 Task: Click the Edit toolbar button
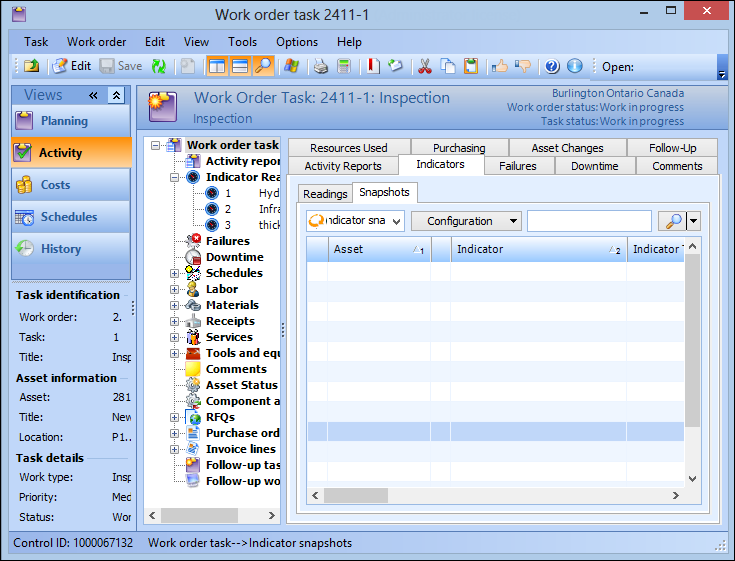tap(71, 66)
